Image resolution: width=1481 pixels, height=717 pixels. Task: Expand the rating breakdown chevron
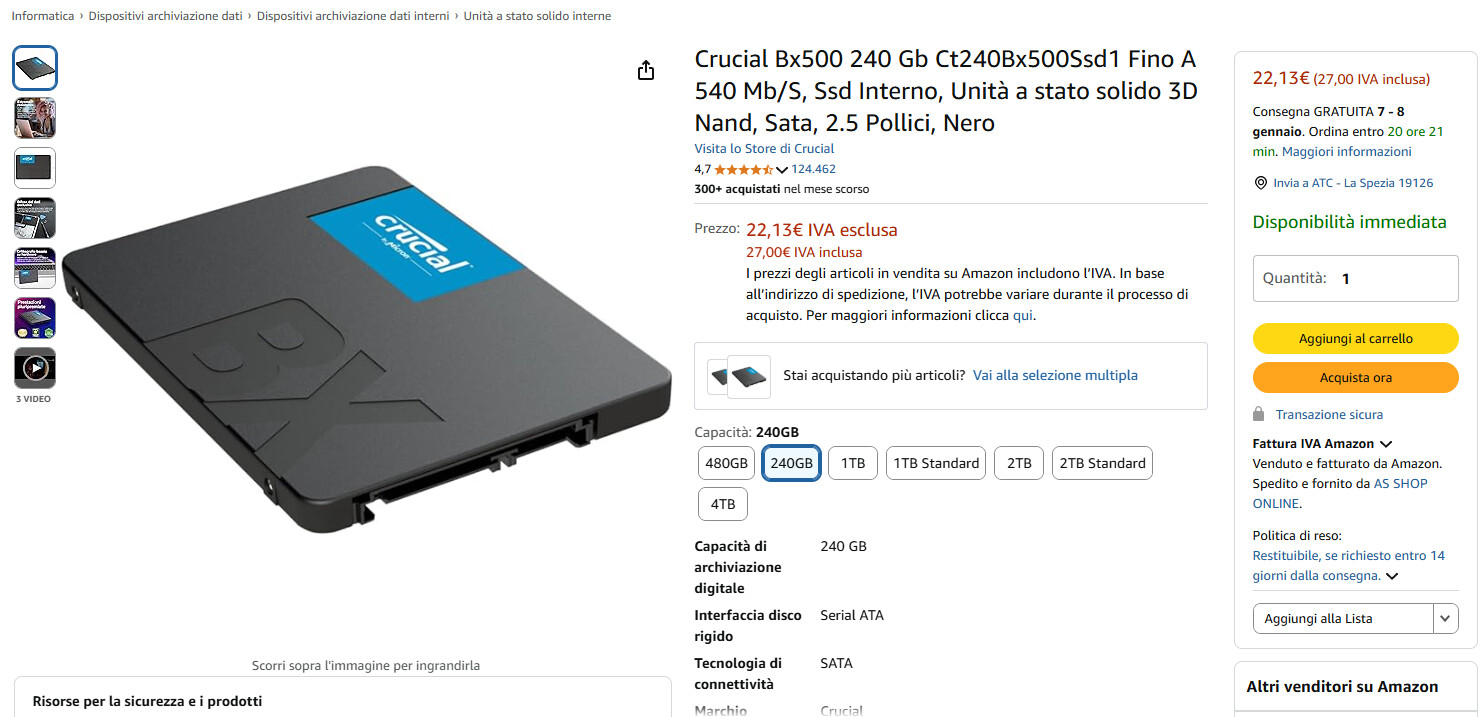coord(782,170)
